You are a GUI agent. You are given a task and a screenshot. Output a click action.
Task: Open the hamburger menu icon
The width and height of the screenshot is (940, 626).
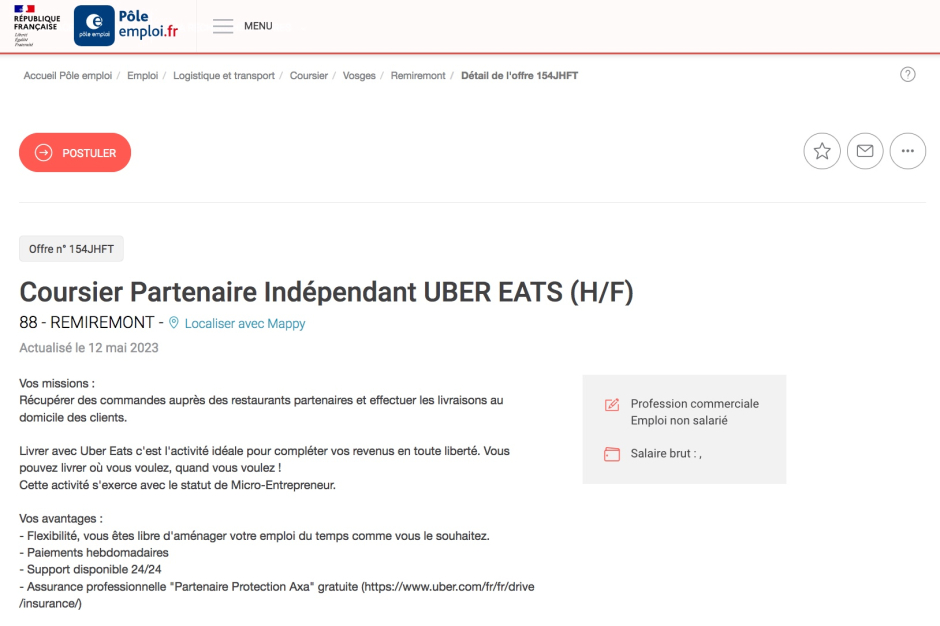click(223, 26)
